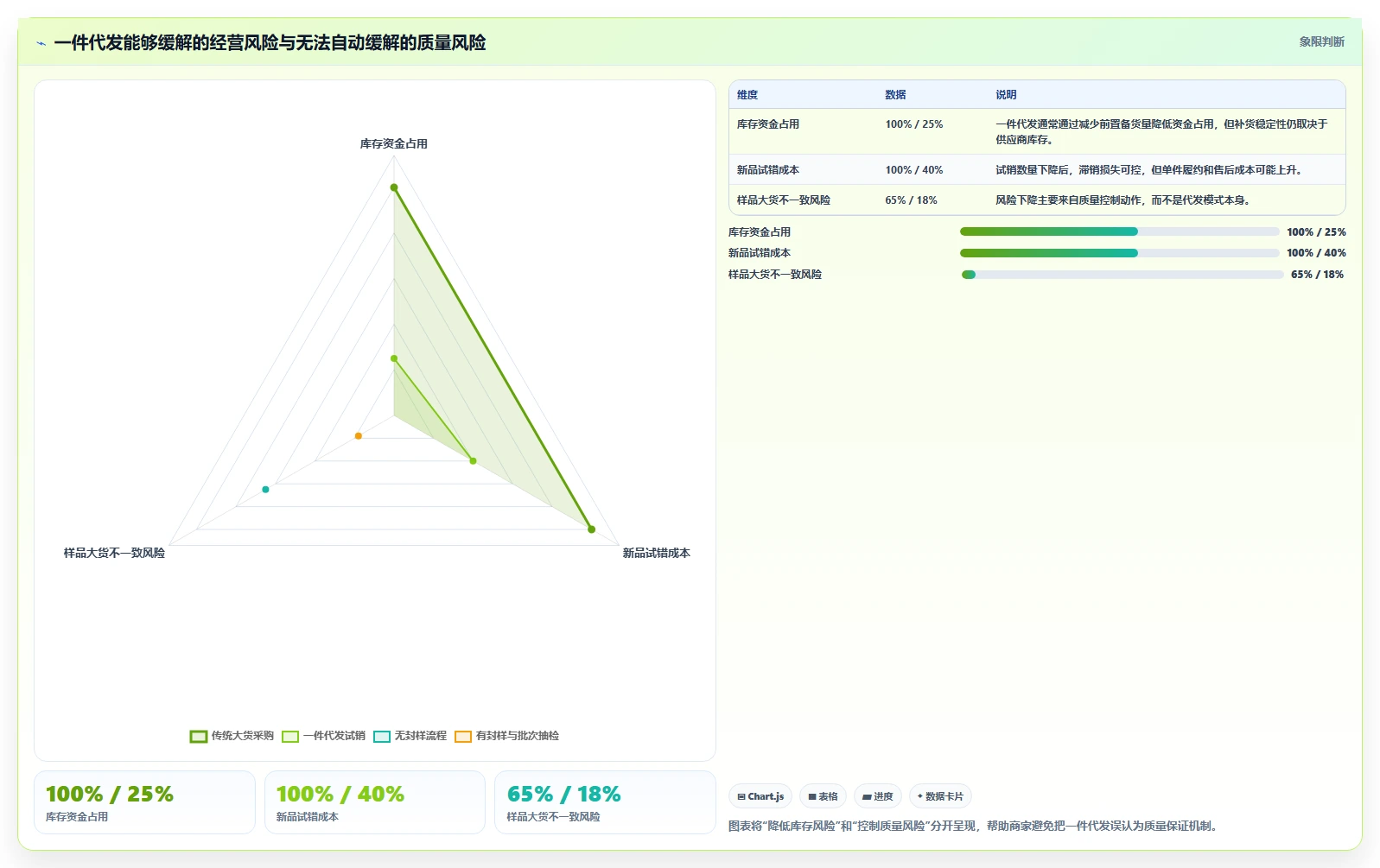The image size is (1380, 868).
Task: Toggle the 无封样流程 legend series
Action: [x=410, y=736]
